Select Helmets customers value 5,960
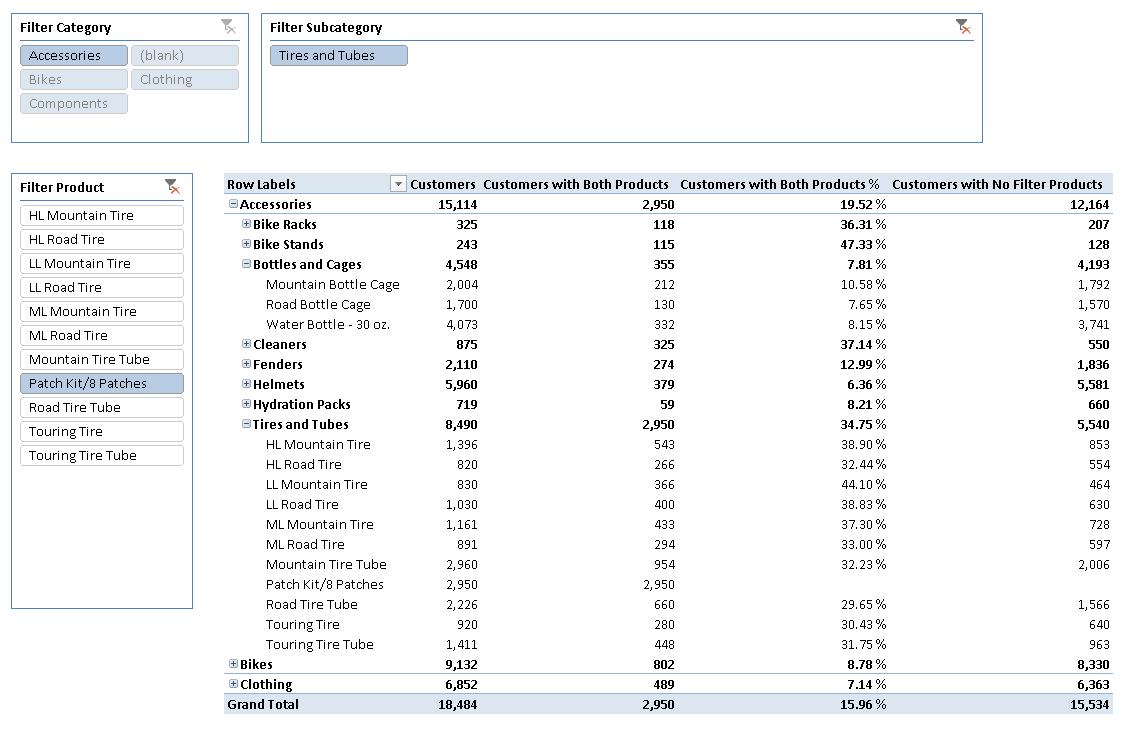 tap(461, 384)
